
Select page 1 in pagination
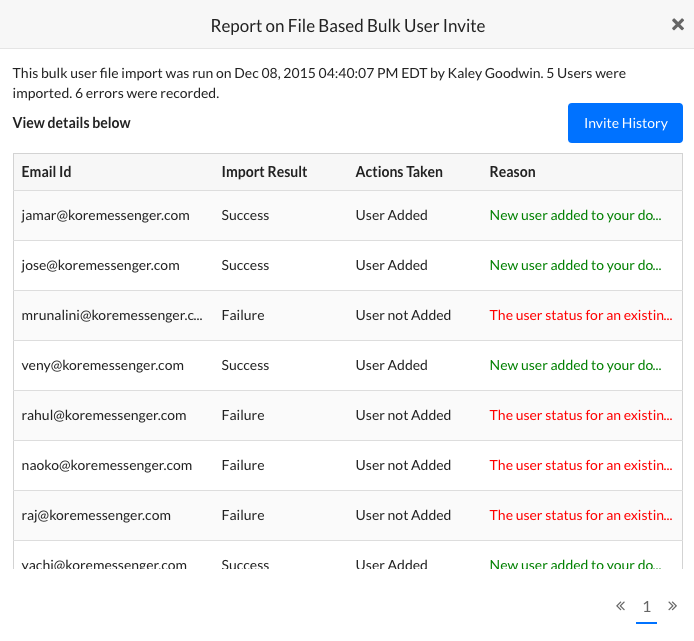[646, 607]
